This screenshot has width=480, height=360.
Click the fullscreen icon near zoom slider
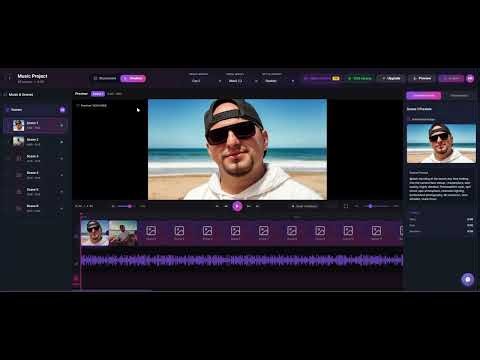coord(346,206)
